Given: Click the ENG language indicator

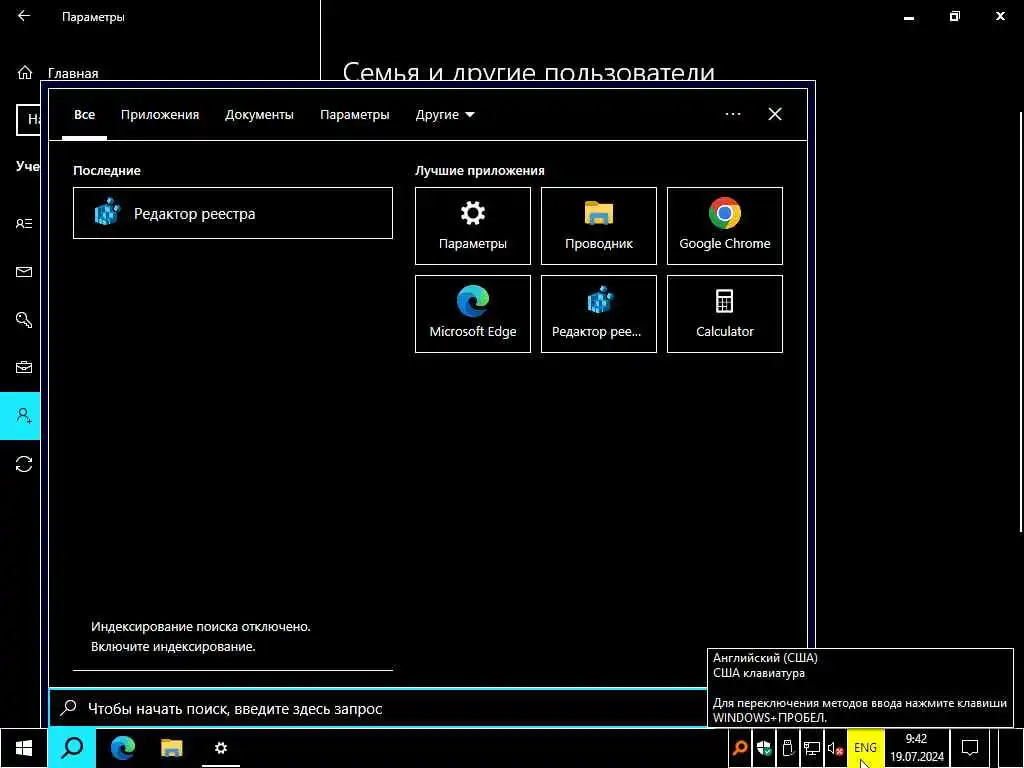Looking at the screenshot, I should click(865, 748).
